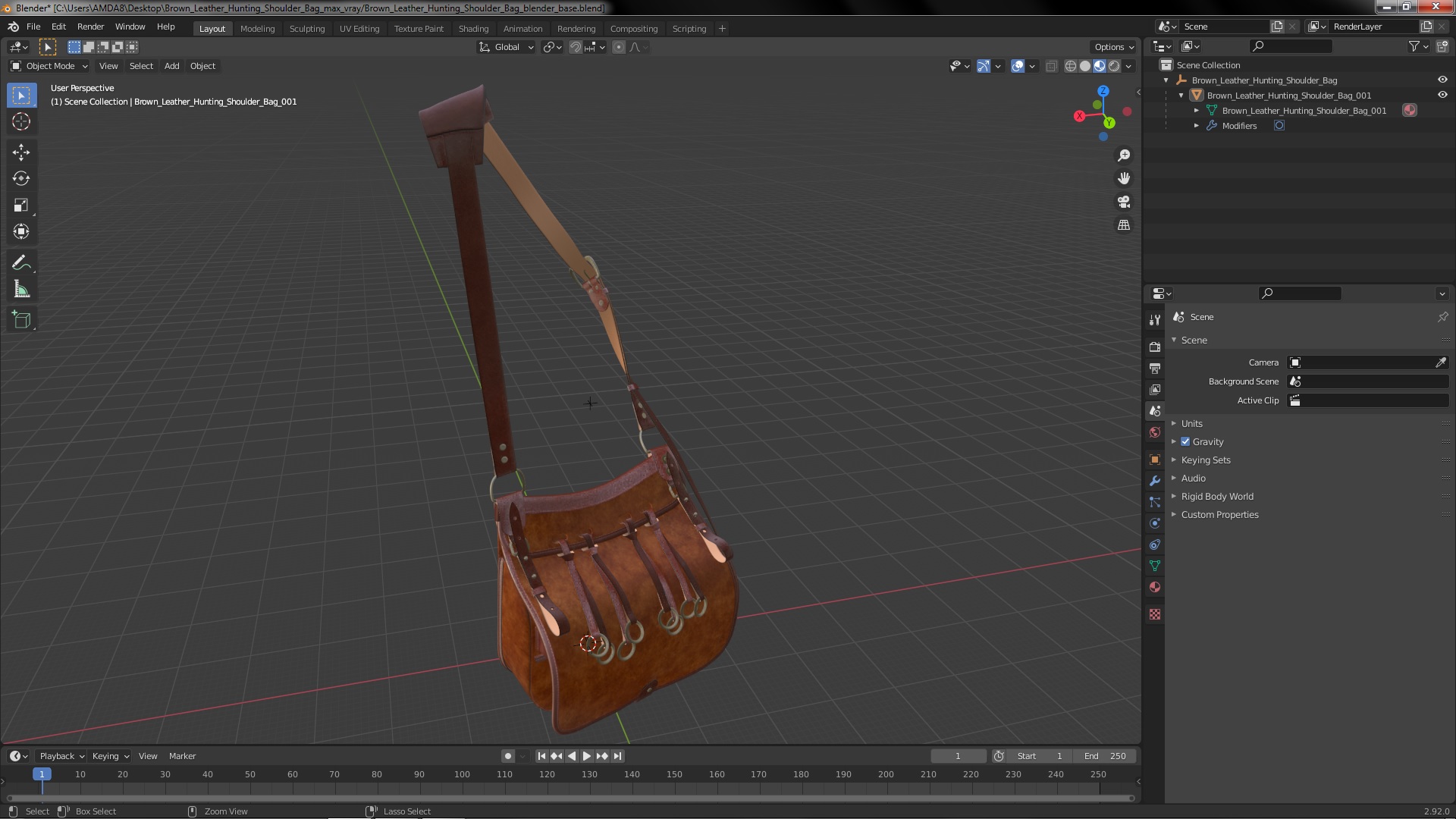Click the End frame field
Screen dimensions: 1456x819
click(x=1105, y=756)
